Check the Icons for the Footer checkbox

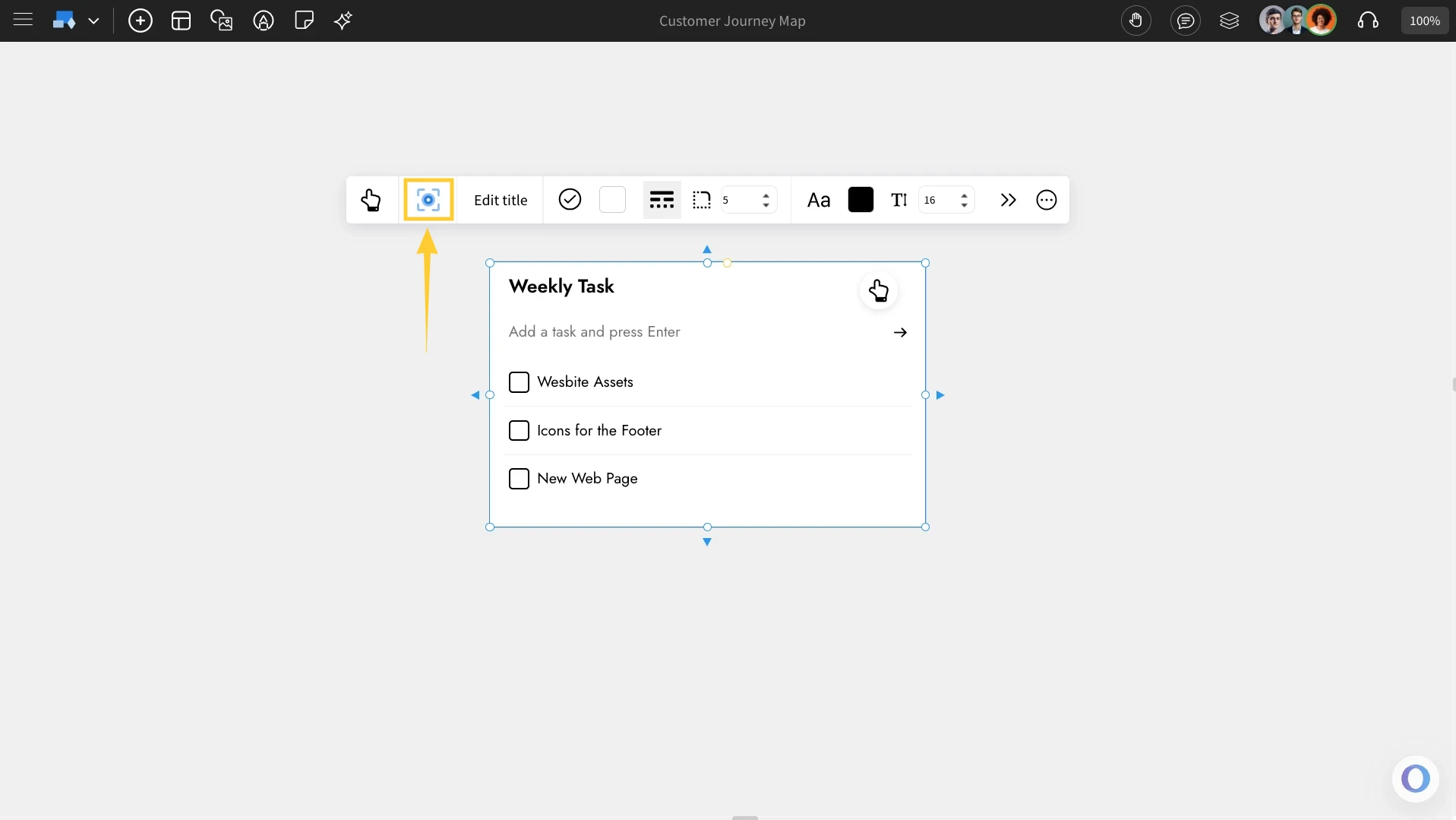(519, 430)
